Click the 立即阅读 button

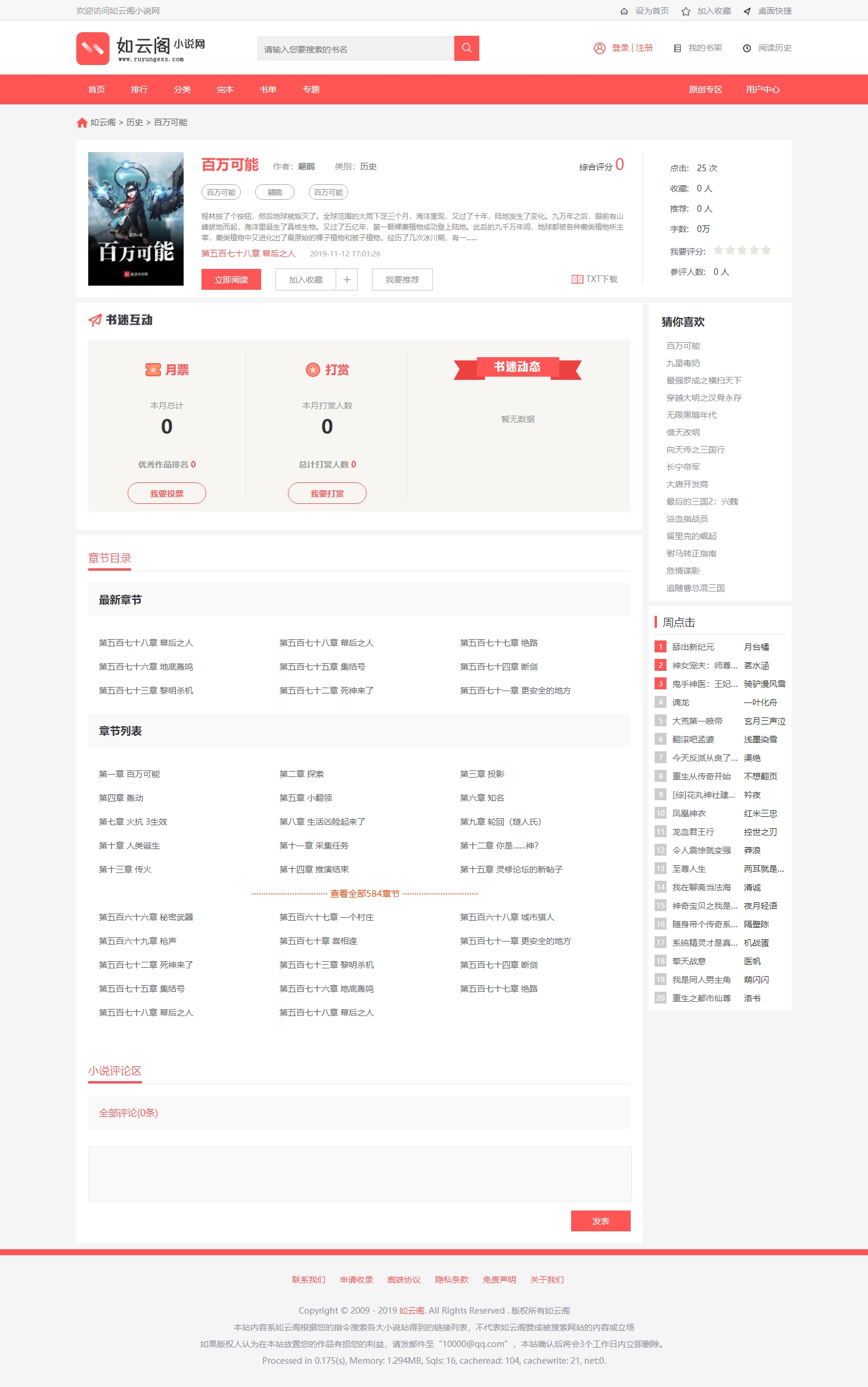click(x=231, y=280)
